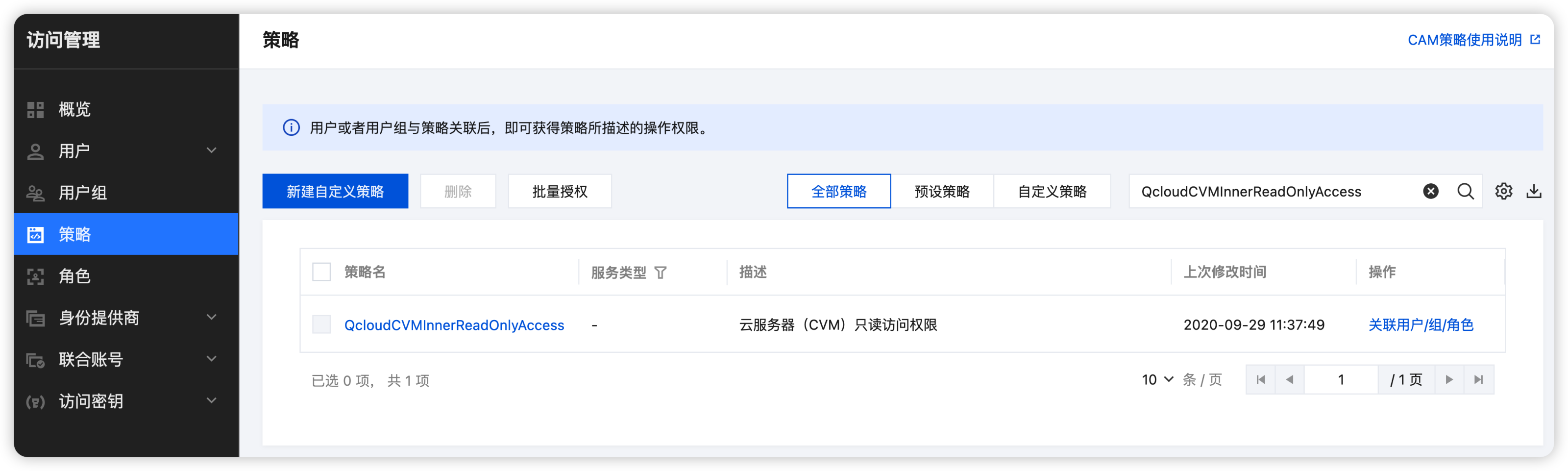Click the 联合账号 icon in sidebar
The height and width of the screenshot is (471, 1568).
click(x=35, y=360)
